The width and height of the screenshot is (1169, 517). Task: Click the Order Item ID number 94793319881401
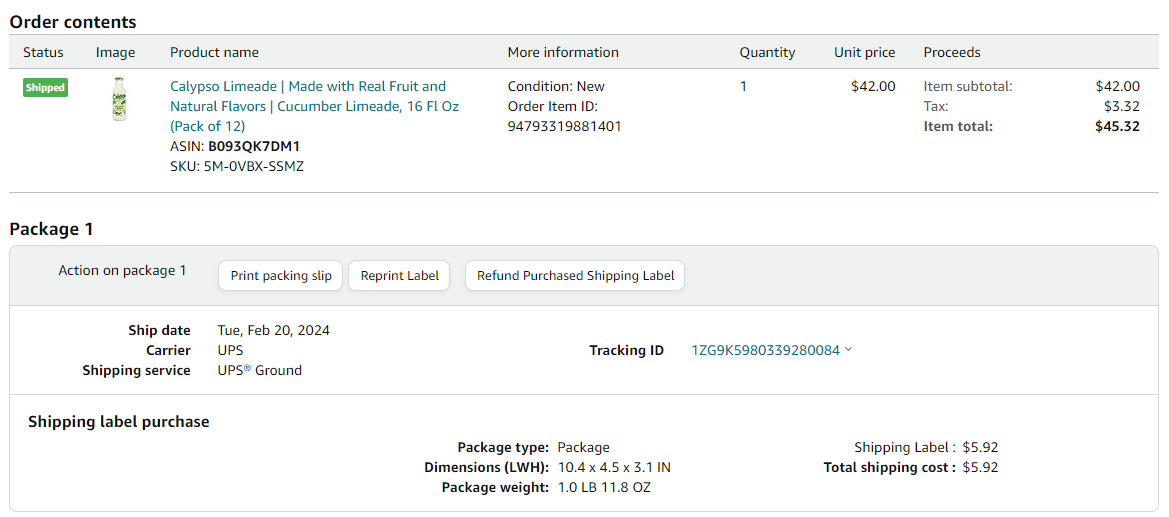tap(564, 126)
